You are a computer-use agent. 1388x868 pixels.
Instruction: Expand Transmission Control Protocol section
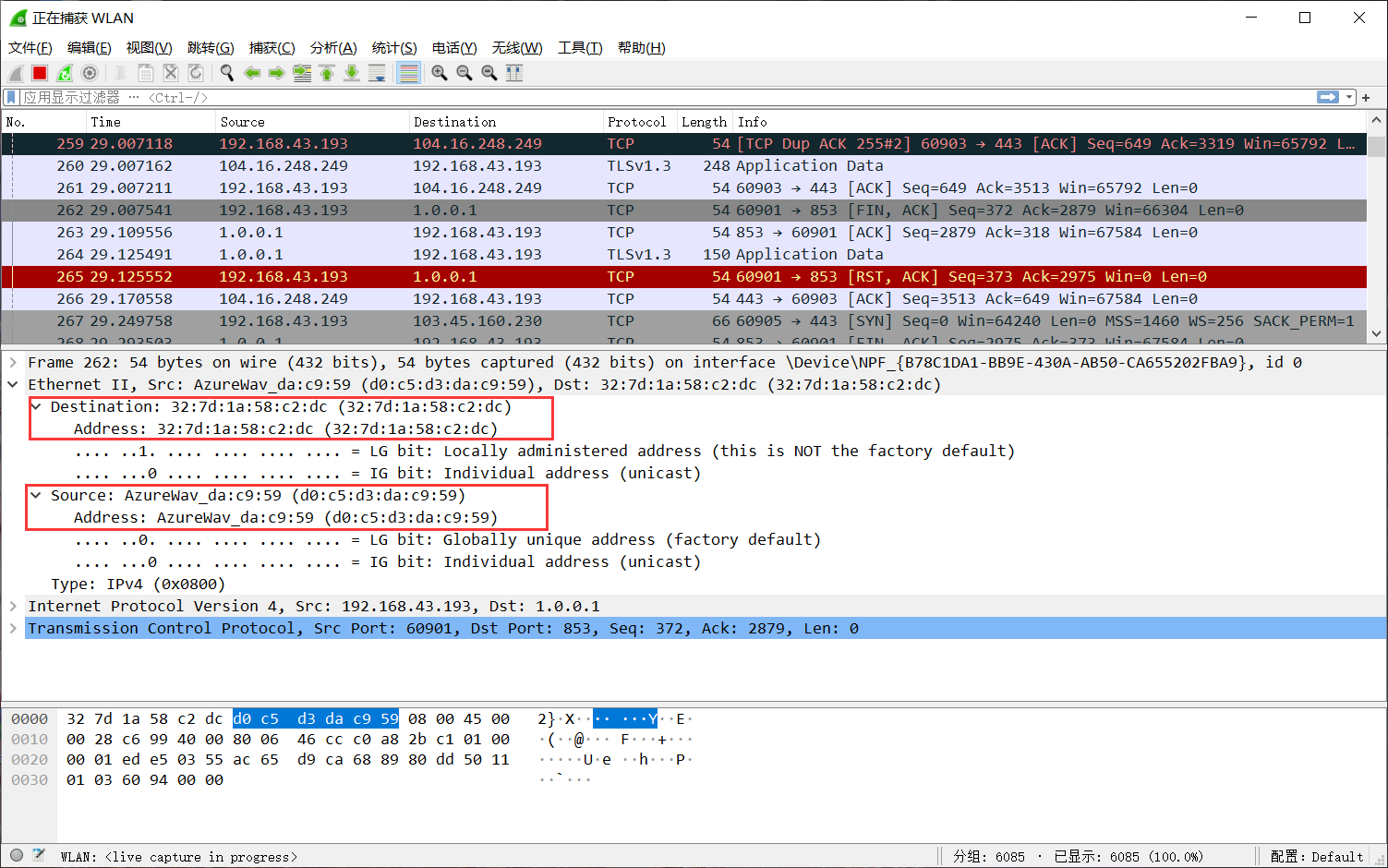pyautogui.click(x=13, y=628)
